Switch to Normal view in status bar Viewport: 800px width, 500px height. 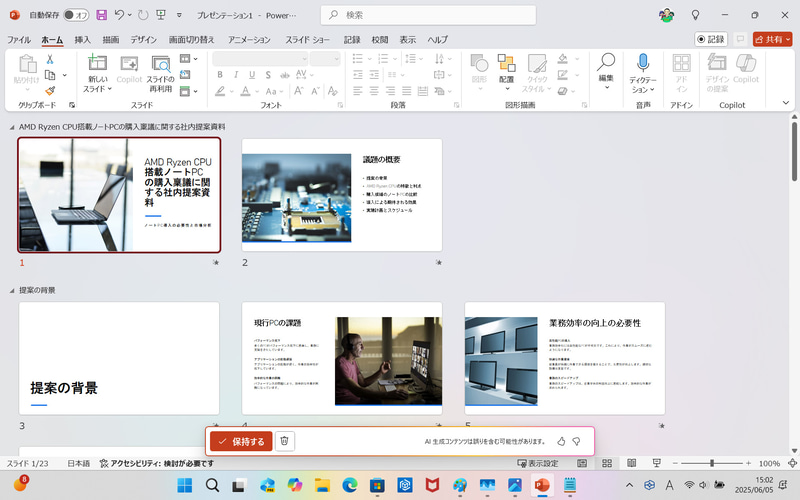582,463
